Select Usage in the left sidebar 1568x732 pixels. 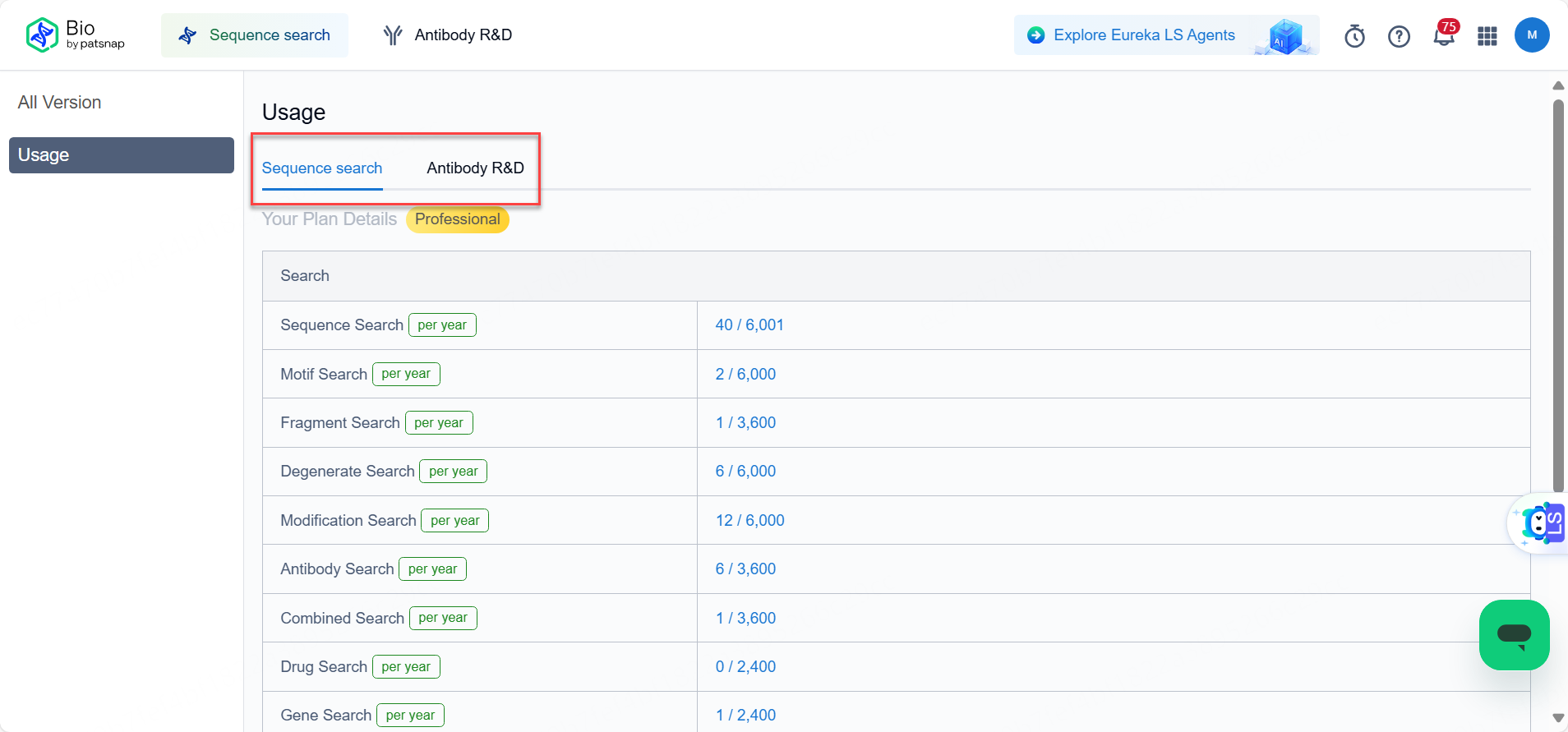pos(122,155)
